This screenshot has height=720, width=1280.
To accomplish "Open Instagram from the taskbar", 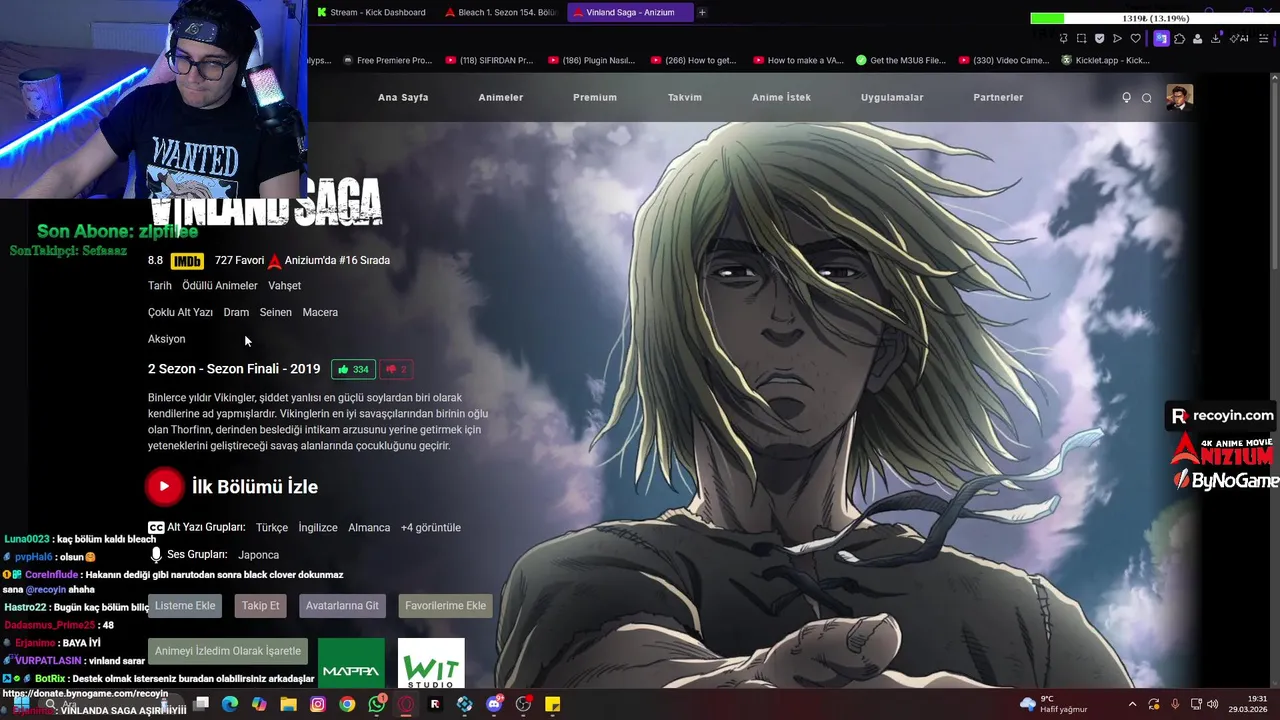I will click(318, 704).
